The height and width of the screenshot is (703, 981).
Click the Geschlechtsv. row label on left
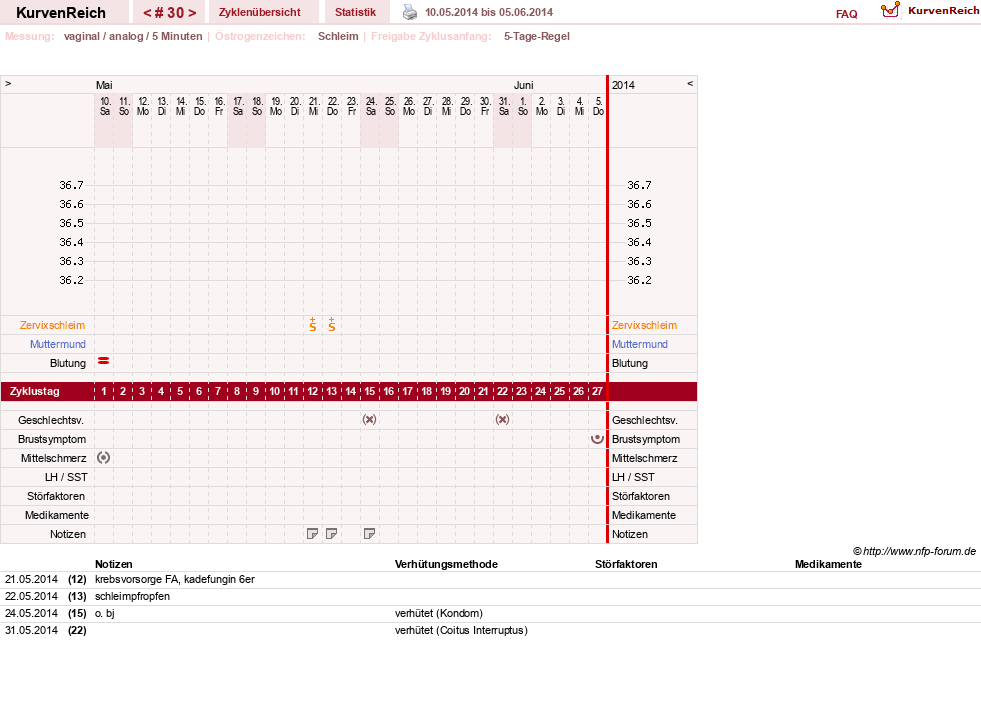click(x=51, y=420)
